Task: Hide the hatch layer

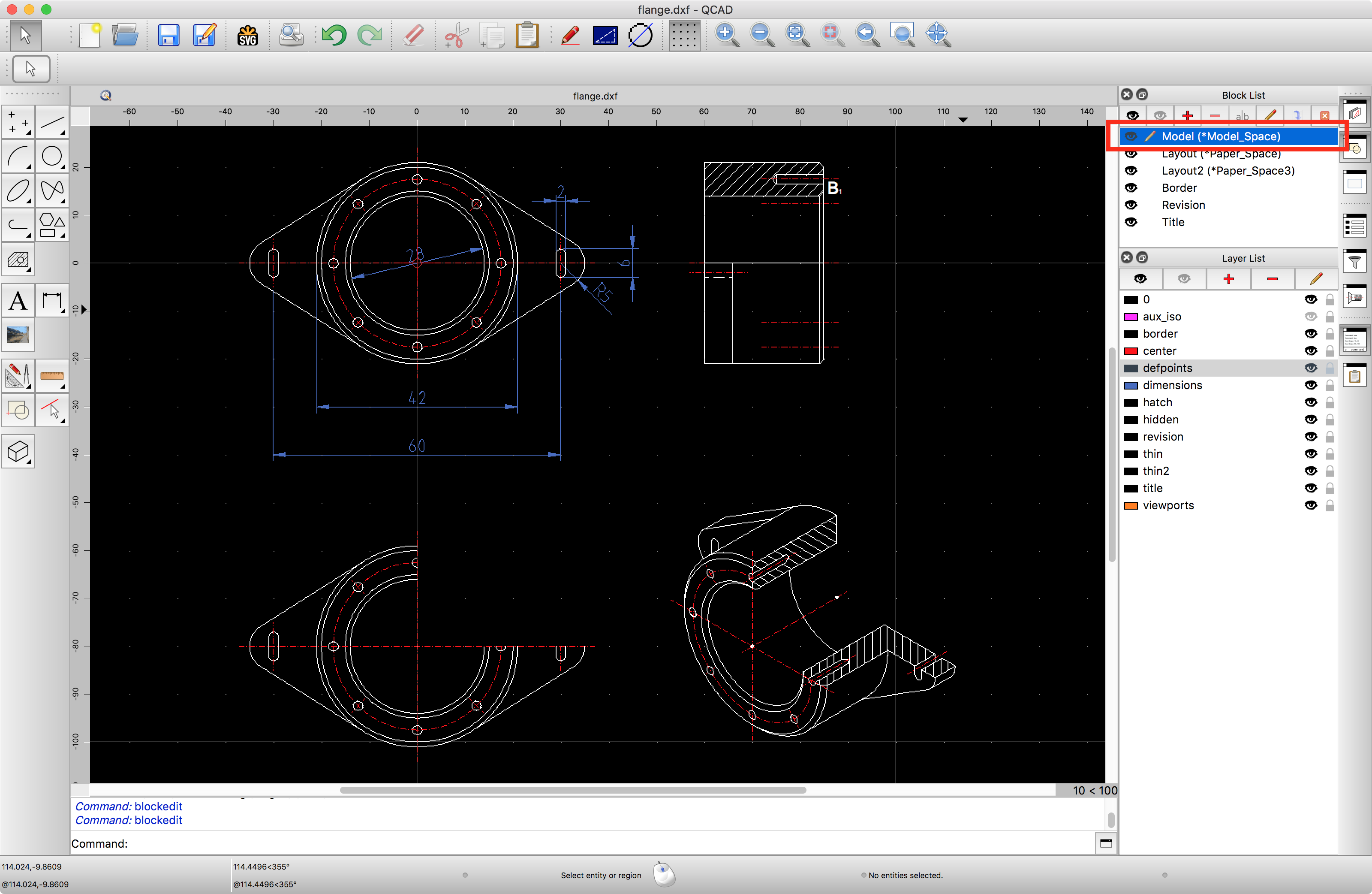Action: click(1311, 402)
